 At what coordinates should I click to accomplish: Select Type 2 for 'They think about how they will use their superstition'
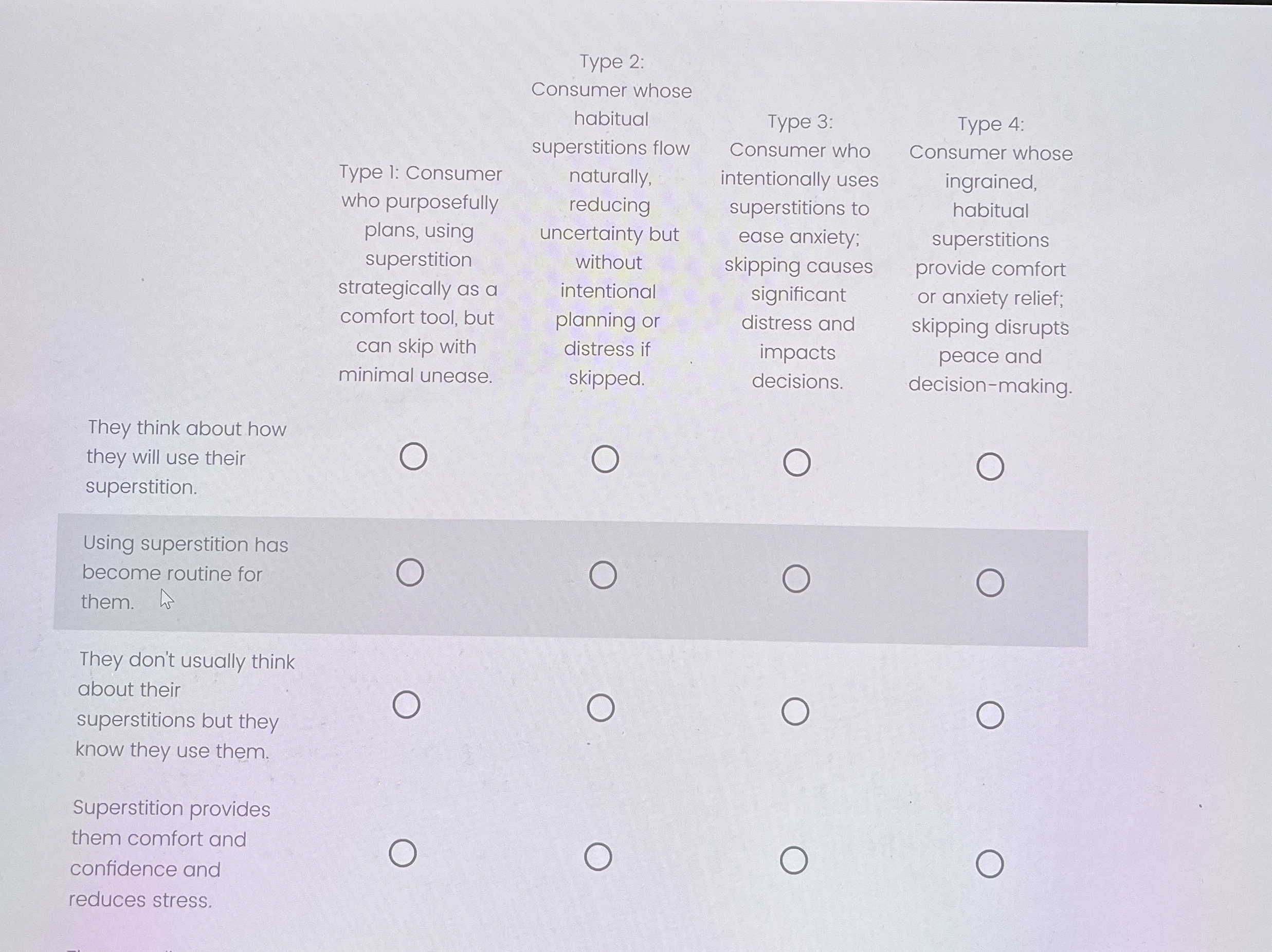pos(604,460)
